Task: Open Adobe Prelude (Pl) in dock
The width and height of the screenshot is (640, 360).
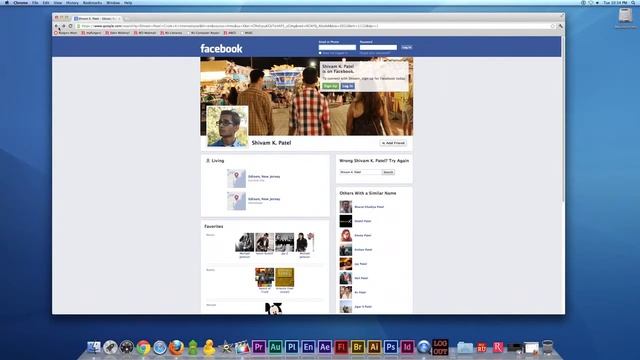Action: pos(292,347)
